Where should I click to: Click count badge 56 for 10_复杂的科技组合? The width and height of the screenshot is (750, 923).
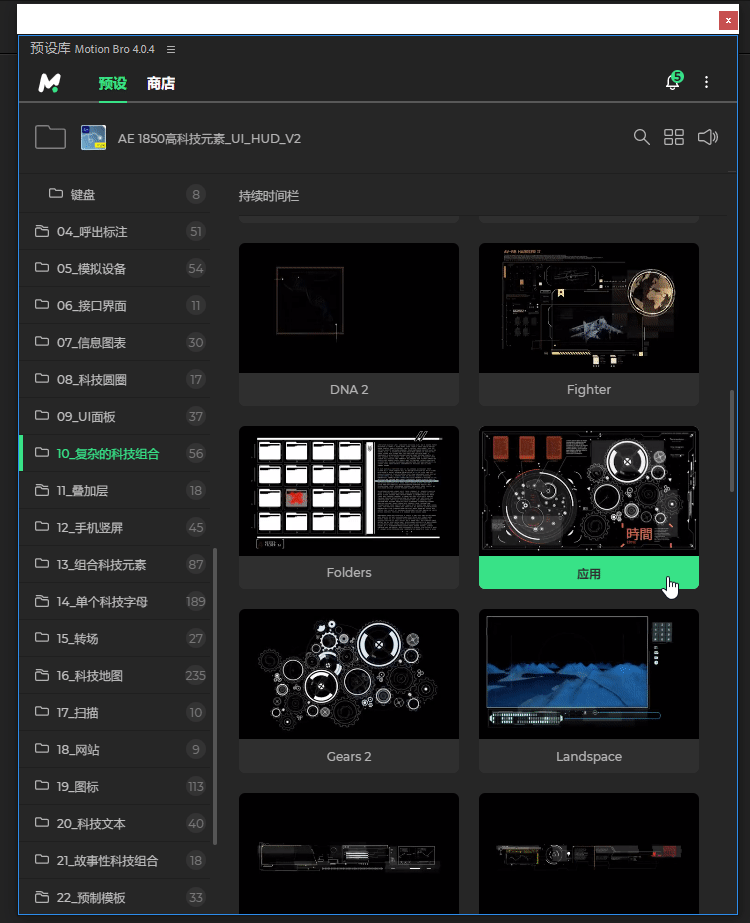pyautogui.click(x=195, y=454)
